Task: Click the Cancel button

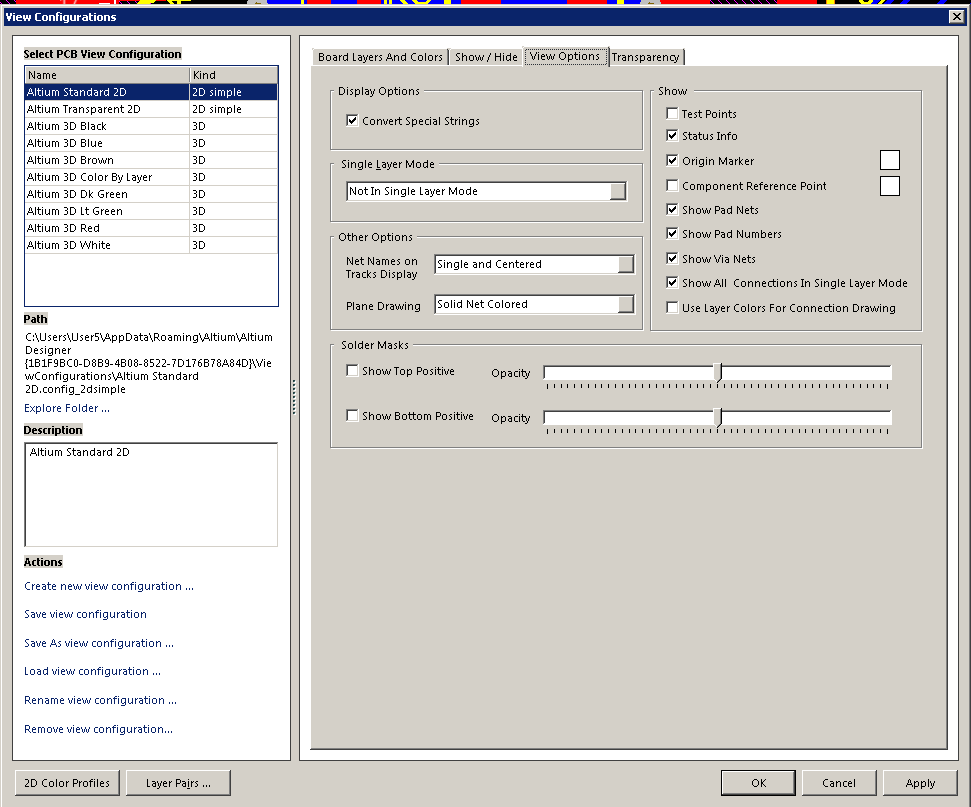Action: [x=839, y=783]
